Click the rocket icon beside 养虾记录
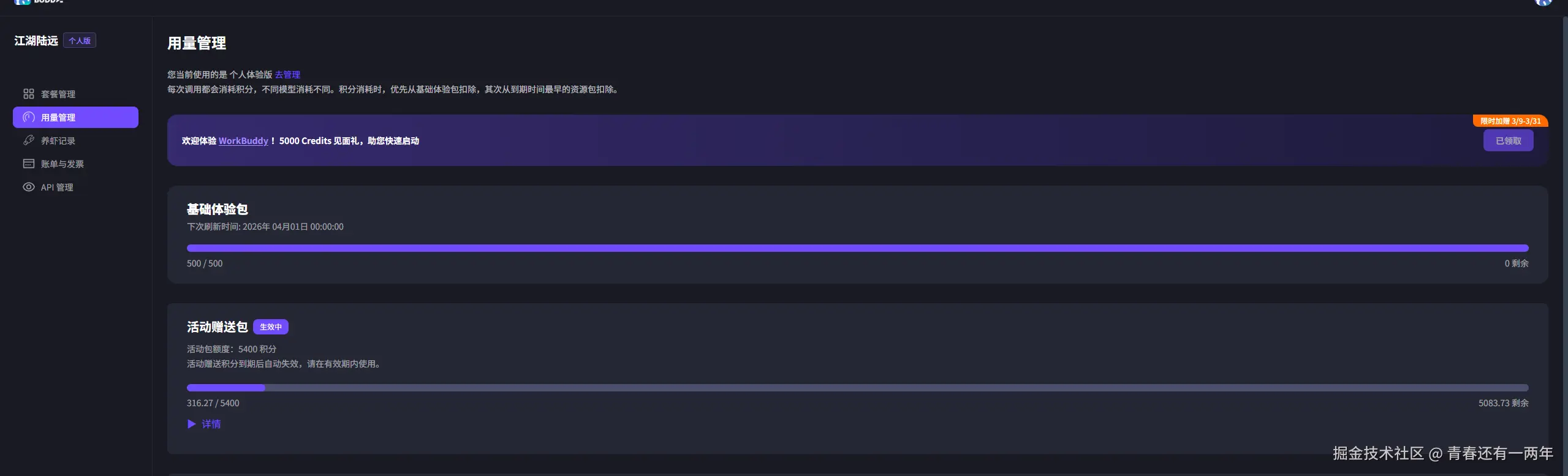This screenshot has width=1568, height=476. 28,140
